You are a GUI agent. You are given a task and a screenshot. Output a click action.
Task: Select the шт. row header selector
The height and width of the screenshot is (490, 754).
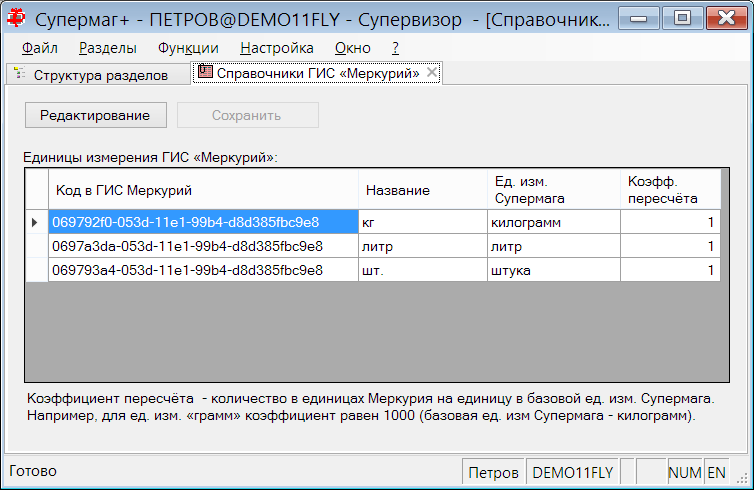coord(37,270)
